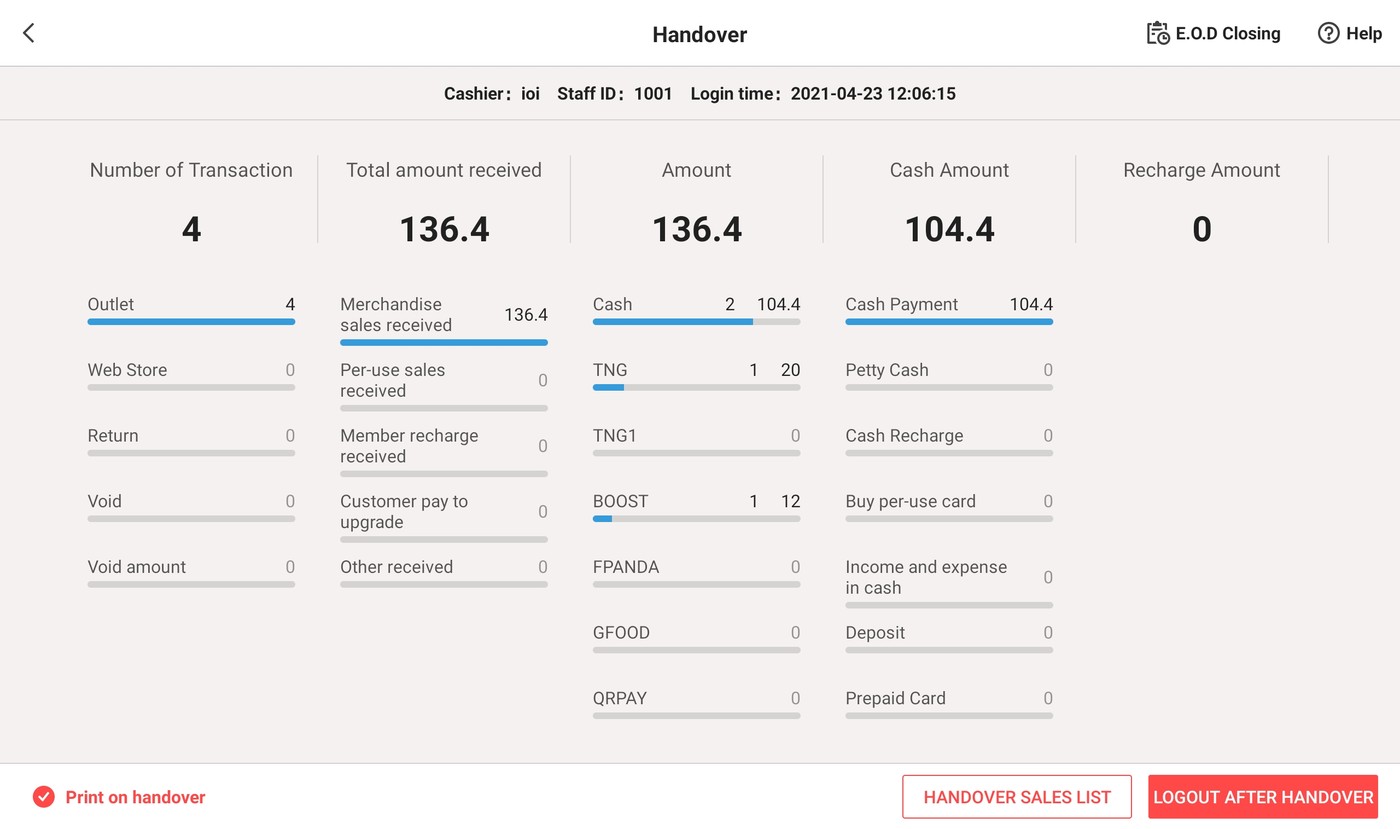
Task: Click Income and expense in cash
Action: [949, 583]
